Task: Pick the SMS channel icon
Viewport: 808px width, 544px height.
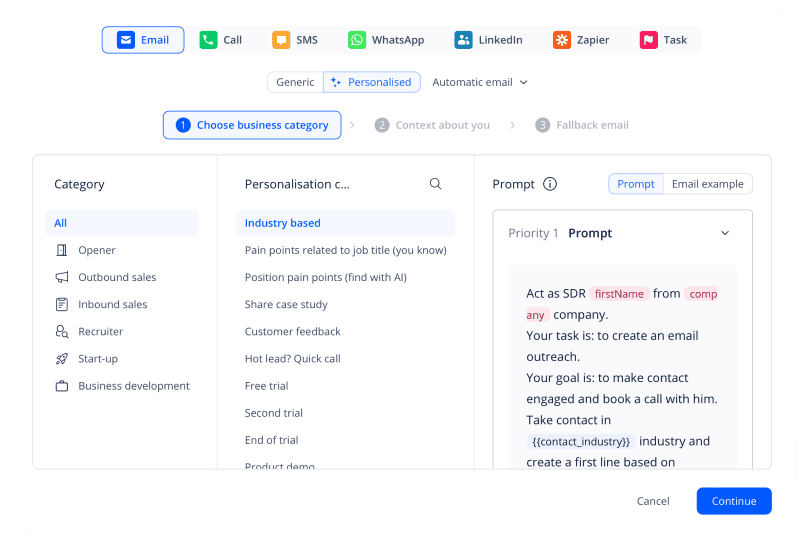Action: [x=281, y=40]
